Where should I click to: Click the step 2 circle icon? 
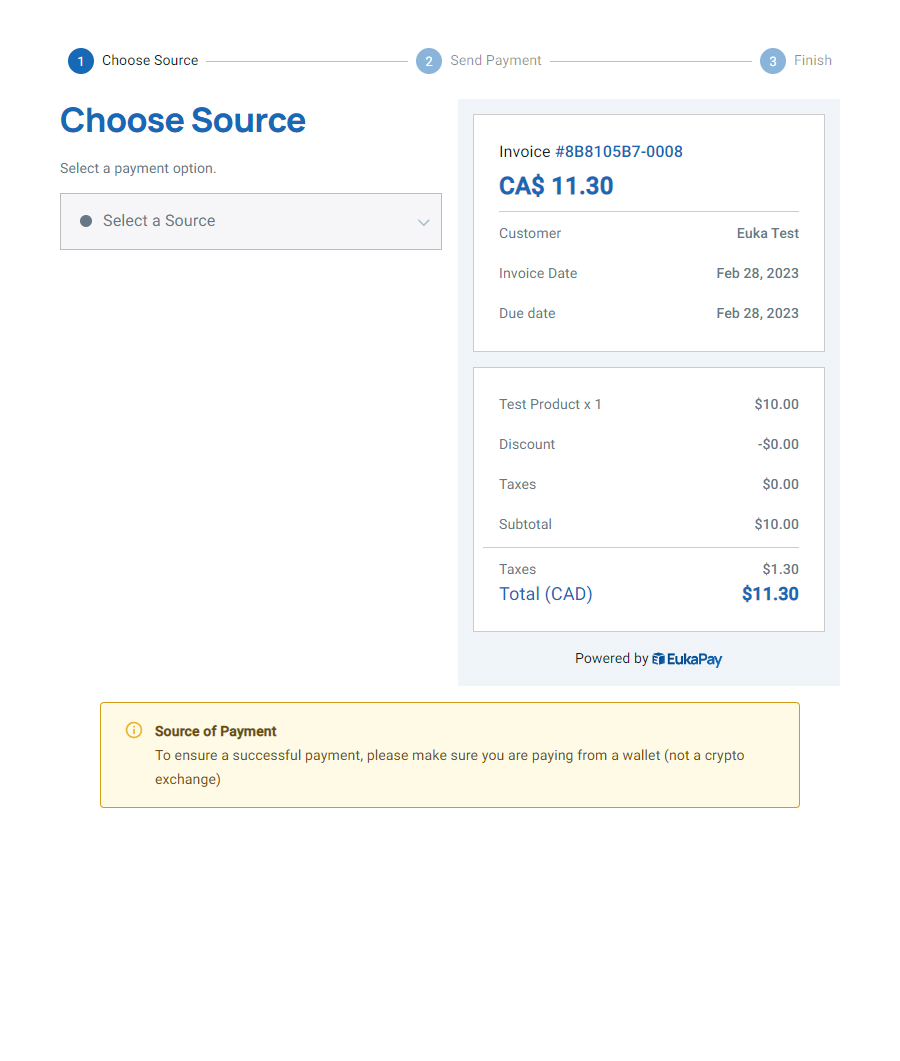coord(428,61)
